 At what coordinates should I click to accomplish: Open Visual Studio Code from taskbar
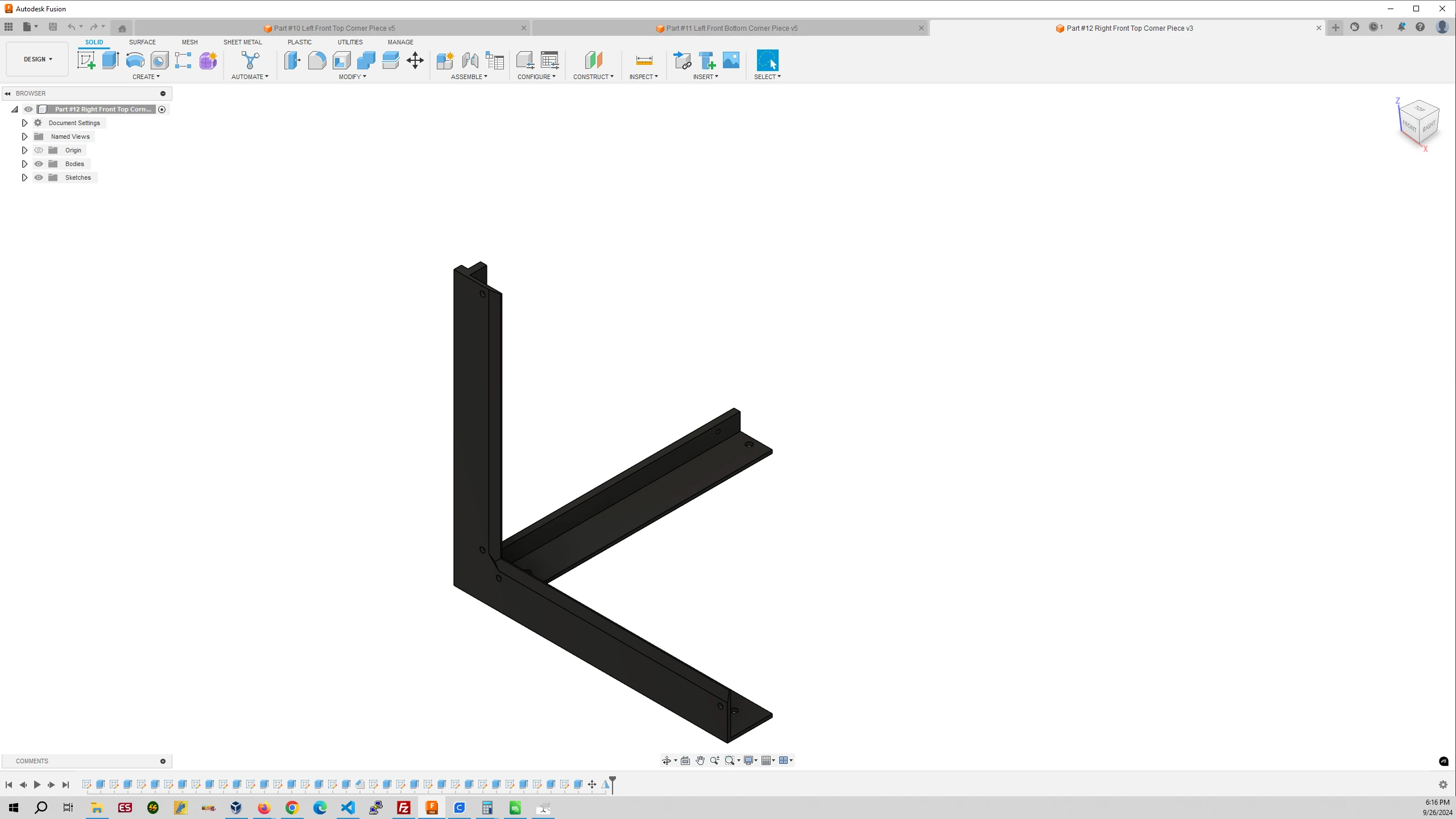click(x=348, y=808)
